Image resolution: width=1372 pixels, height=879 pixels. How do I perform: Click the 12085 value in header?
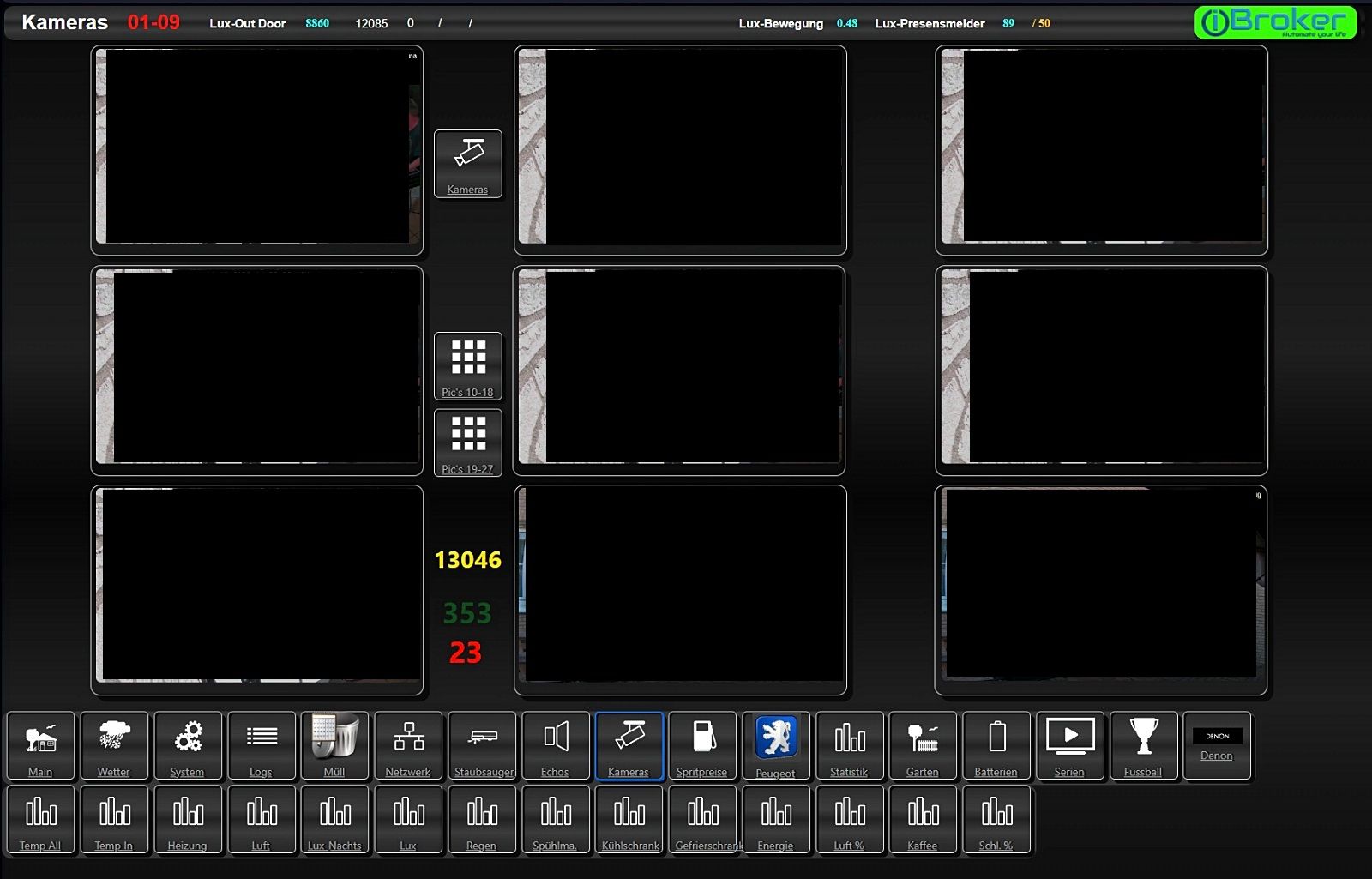[x=371, y=23]
